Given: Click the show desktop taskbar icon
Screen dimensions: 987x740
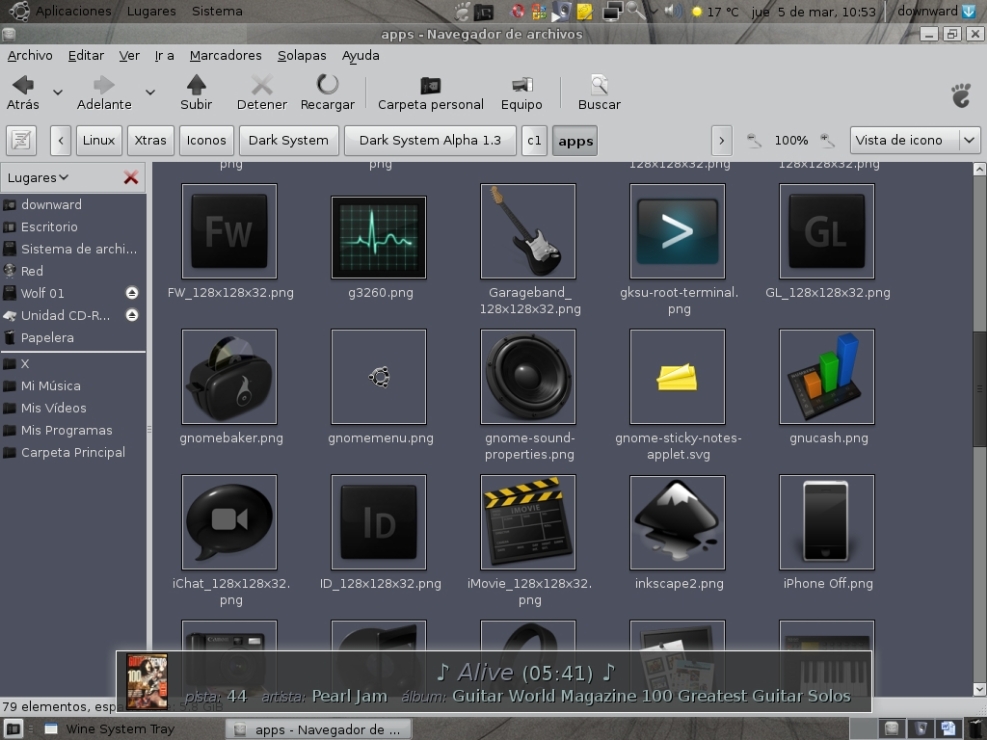Looking at the screenshot, I should click(x=14, y=729).
